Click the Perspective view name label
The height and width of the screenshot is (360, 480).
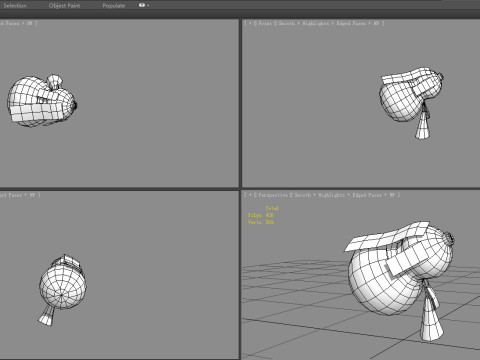[273, 195]
